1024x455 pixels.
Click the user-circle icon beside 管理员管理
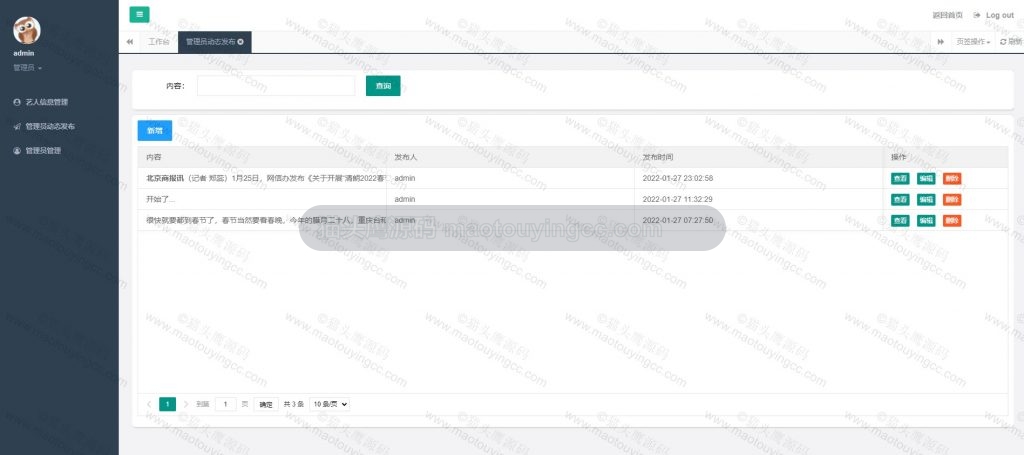[17, 150]
